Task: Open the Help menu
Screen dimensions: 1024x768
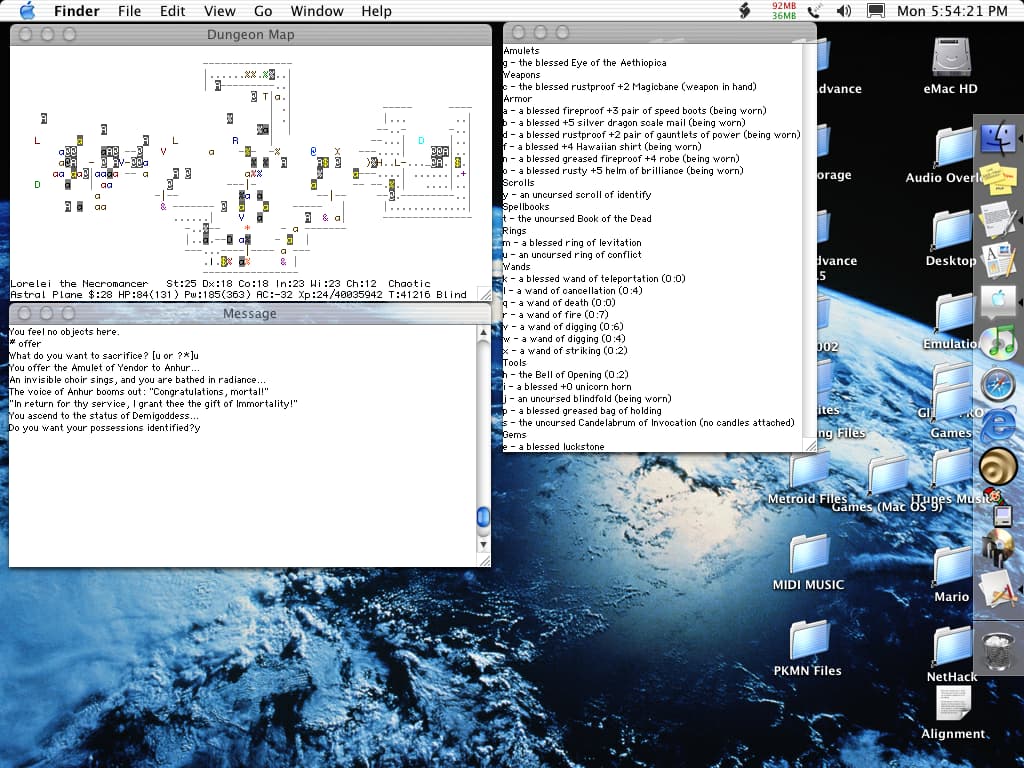Action: point(376,11)
